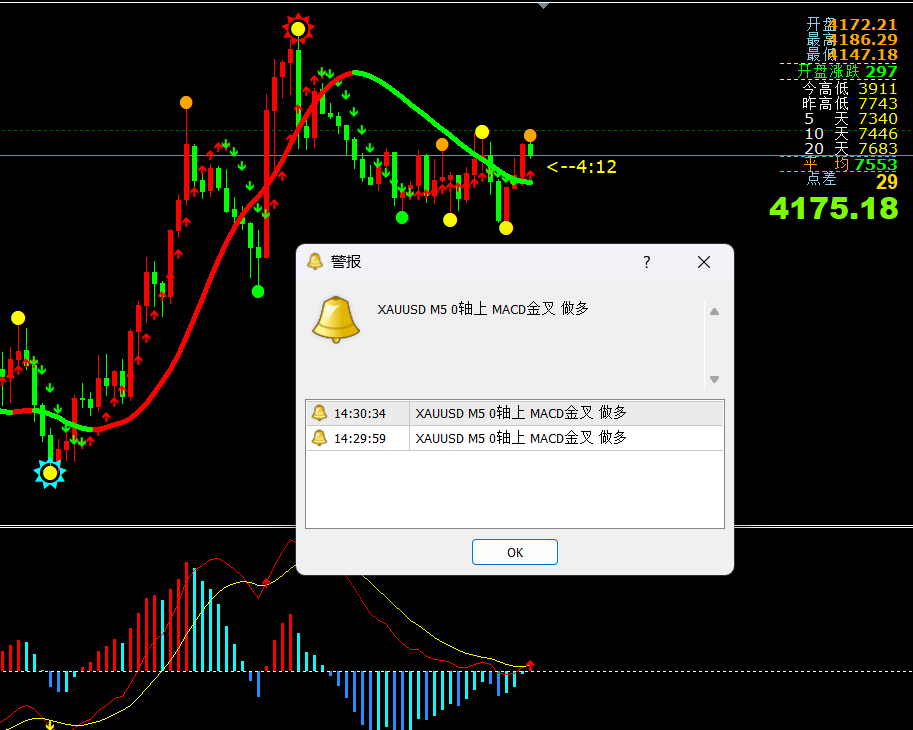Viewport: 913px width, 730px height.
Task: Click the green dot below the 4:12 candle group
Action: point(402,218)
